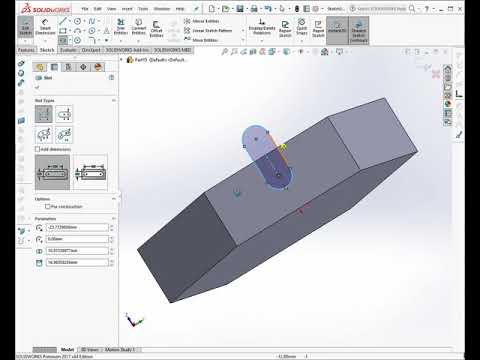Activate the Trim Entities tool
The image size is (480, 360).
pyautogui.click(x=121, y=27)
